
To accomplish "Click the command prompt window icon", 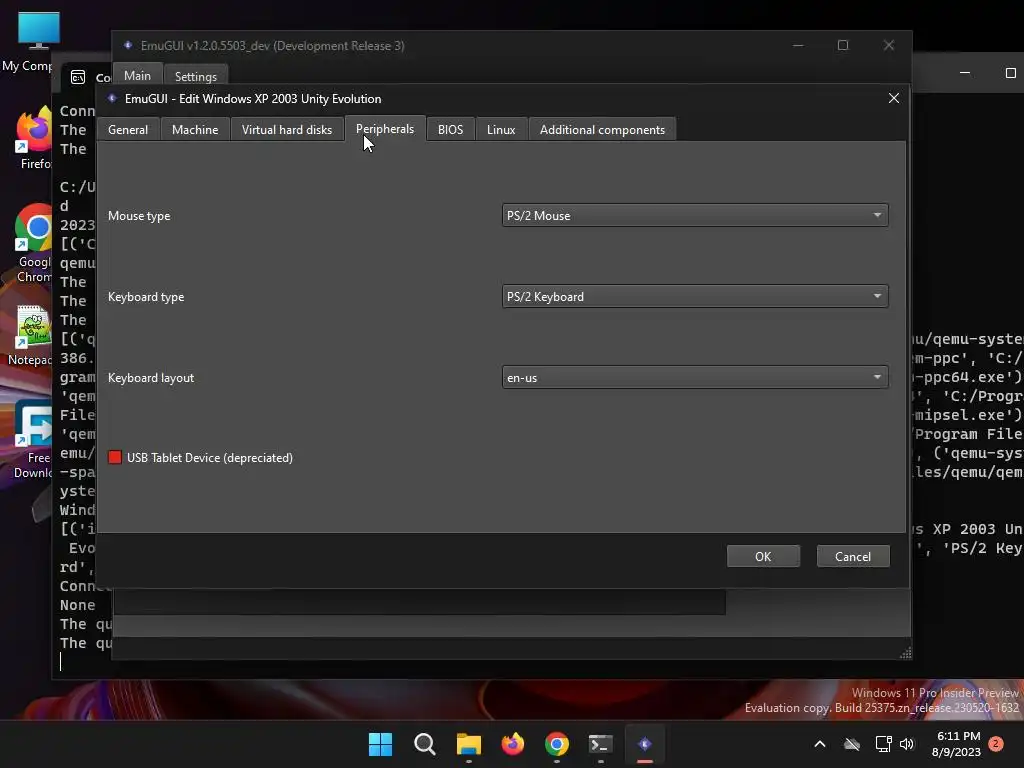I will (x=78, y=77).
